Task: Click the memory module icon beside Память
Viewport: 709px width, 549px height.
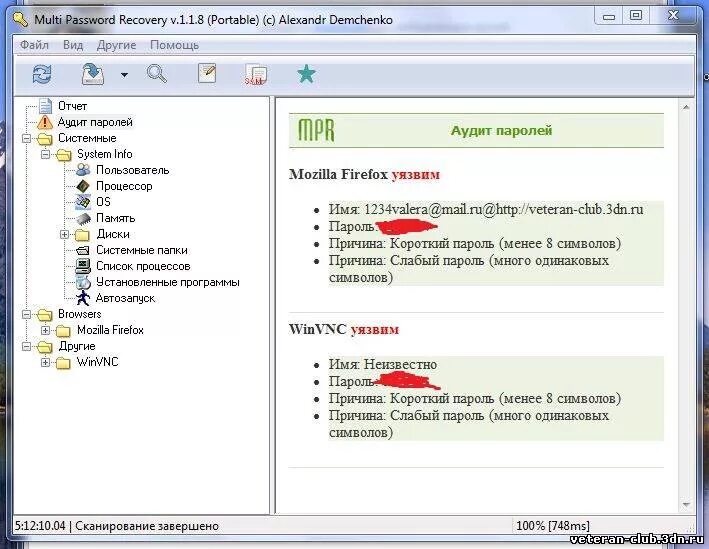Action: (83, 218)
